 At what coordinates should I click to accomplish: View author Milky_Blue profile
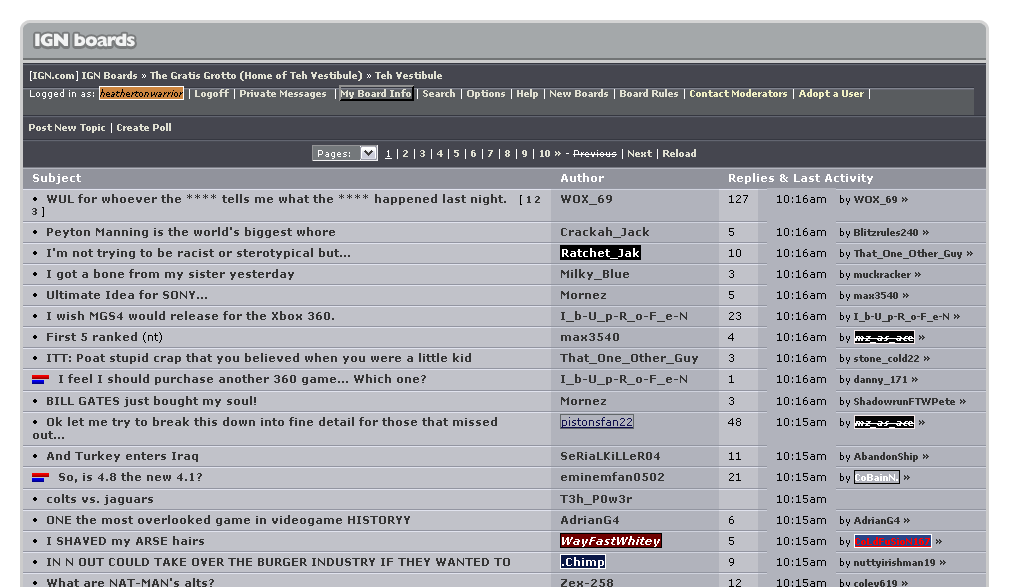(x=595, y=274)
